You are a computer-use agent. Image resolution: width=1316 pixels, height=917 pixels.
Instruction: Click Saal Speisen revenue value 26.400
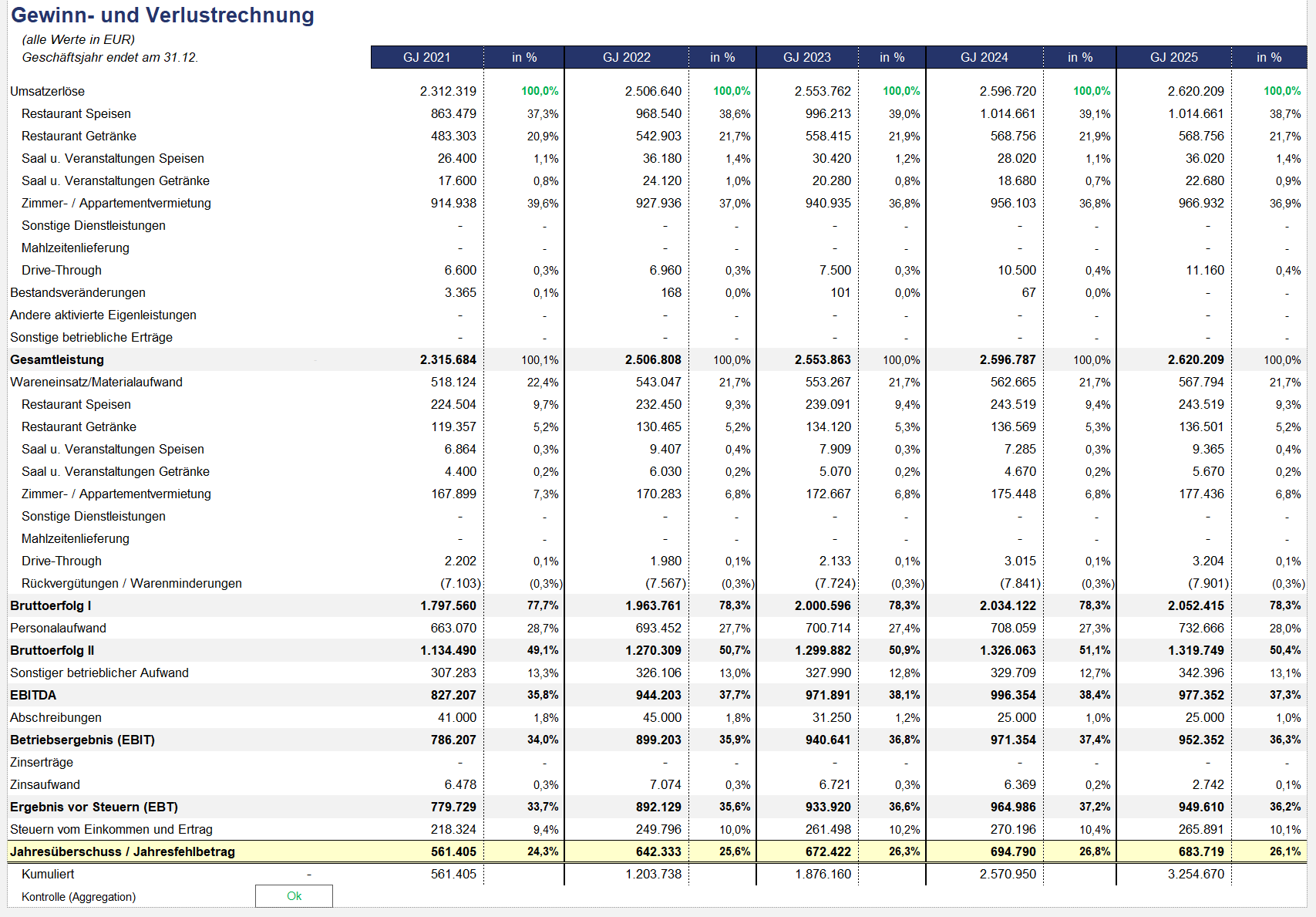coord(457,158)
